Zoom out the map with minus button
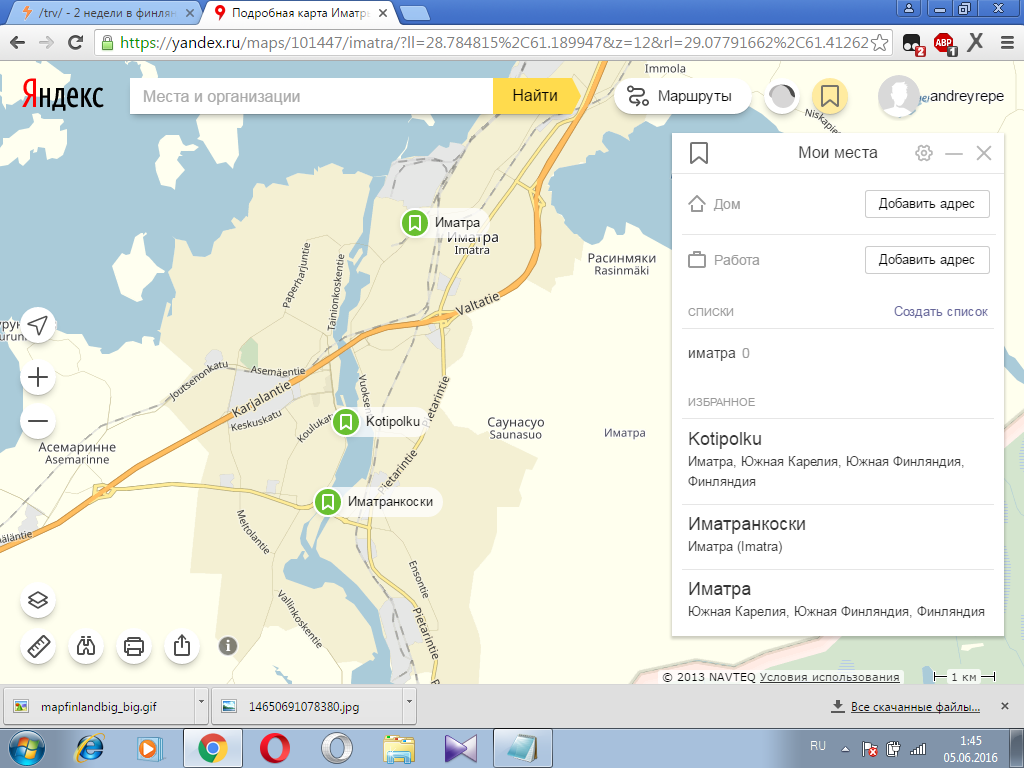This screenshot has width=1024, height=768. tap(38, 421)
